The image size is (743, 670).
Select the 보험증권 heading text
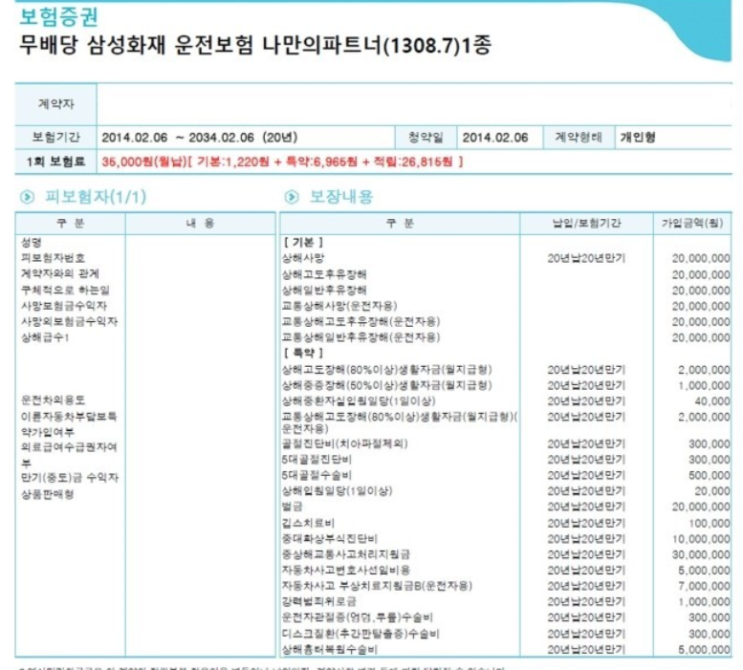[x=58, y=16]
